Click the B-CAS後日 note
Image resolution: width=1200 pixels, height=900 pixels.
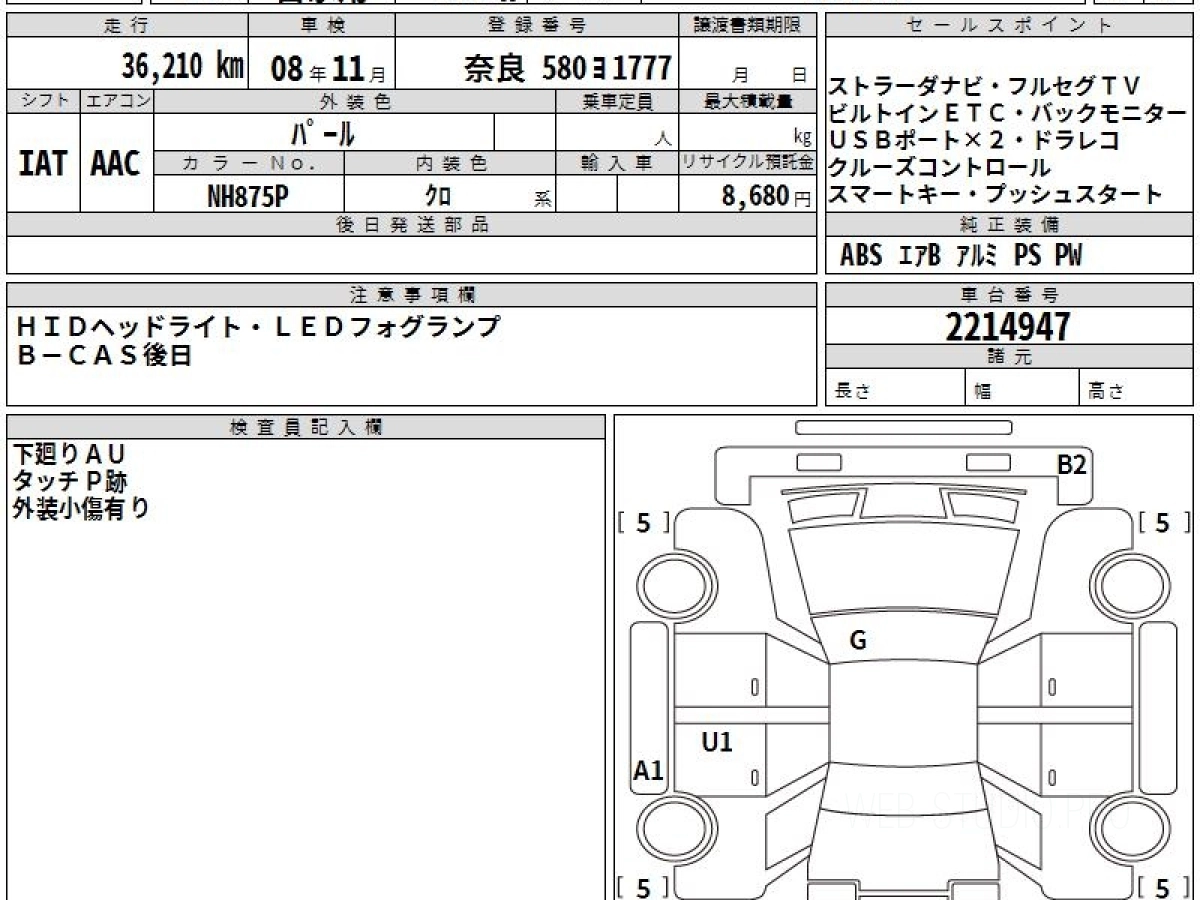tap(104, 355)
